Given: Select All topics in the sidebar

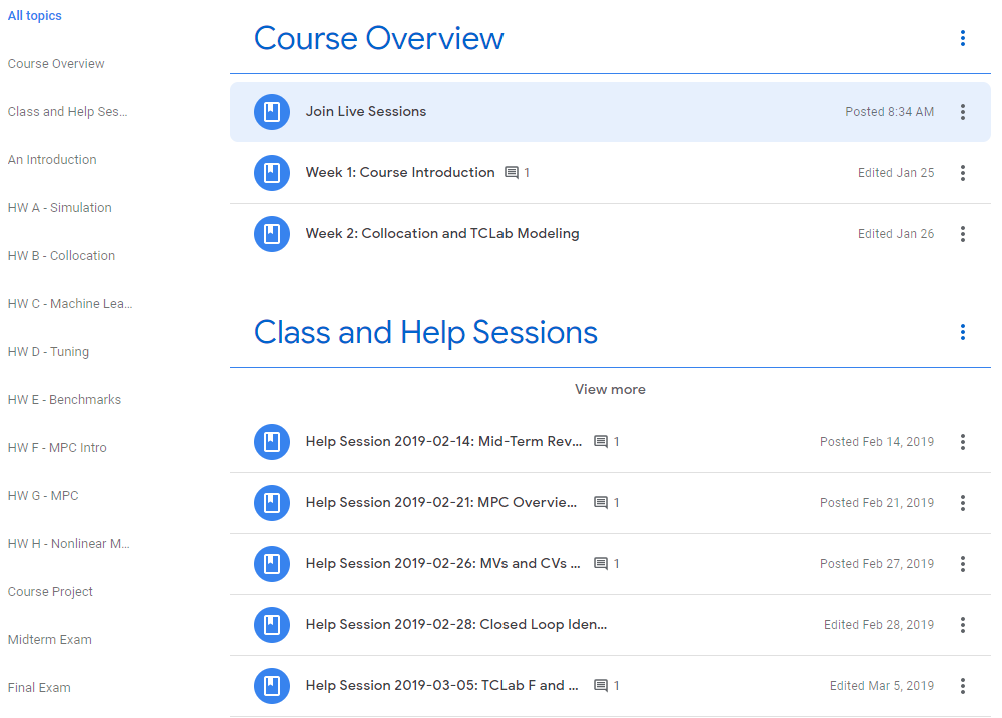Looking at the screenshot, I should [x=34, y=16].
